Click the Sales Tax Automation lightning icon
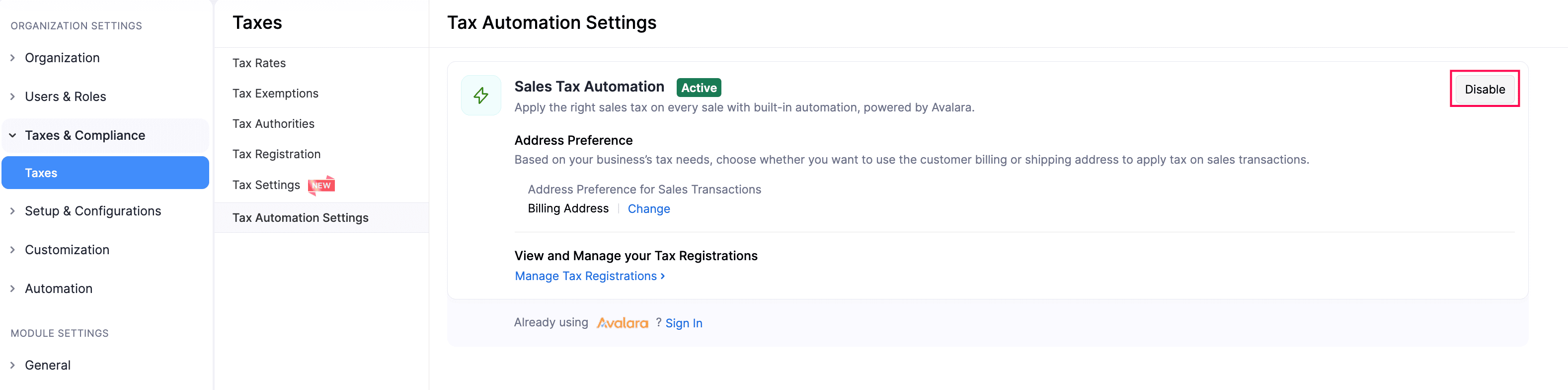This screenshot has height=390, width=1568. (x=481, y=96)
